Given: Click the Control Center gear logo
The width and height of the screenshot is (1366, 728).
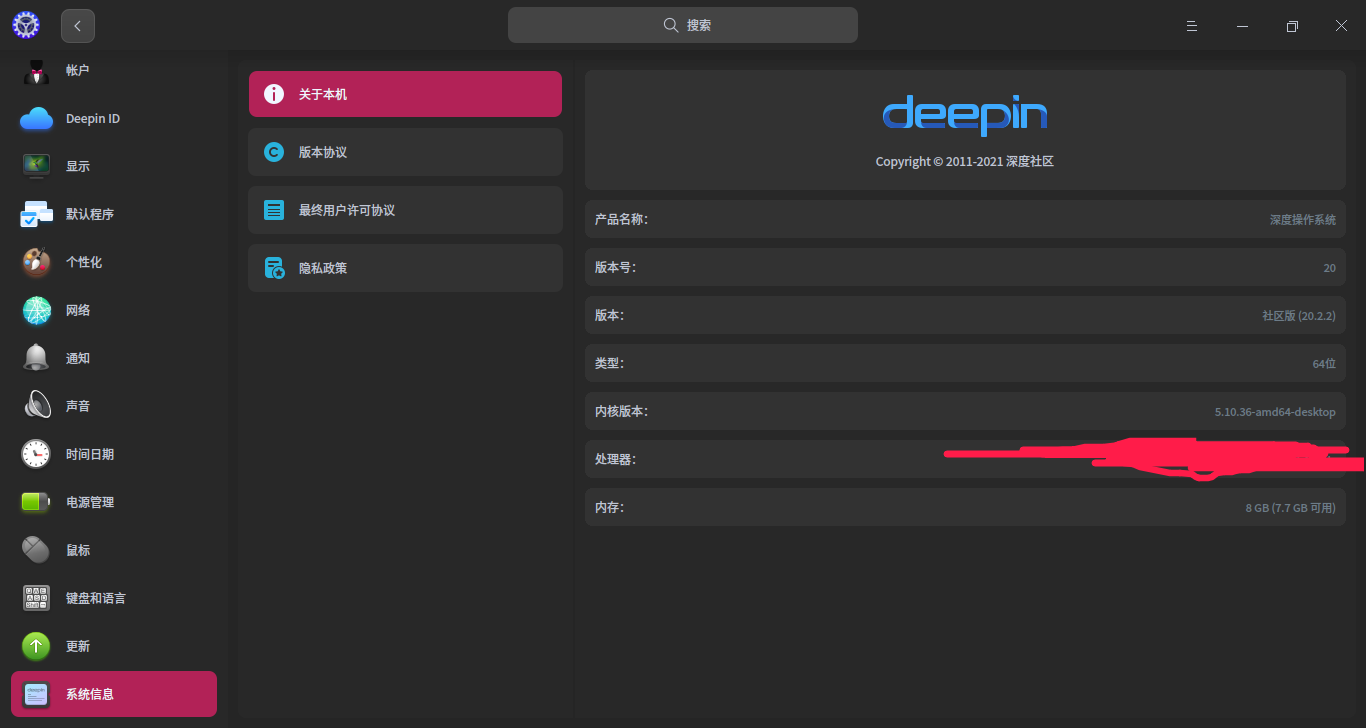Looking at the screenshot, I should click(x=26, y=26).
